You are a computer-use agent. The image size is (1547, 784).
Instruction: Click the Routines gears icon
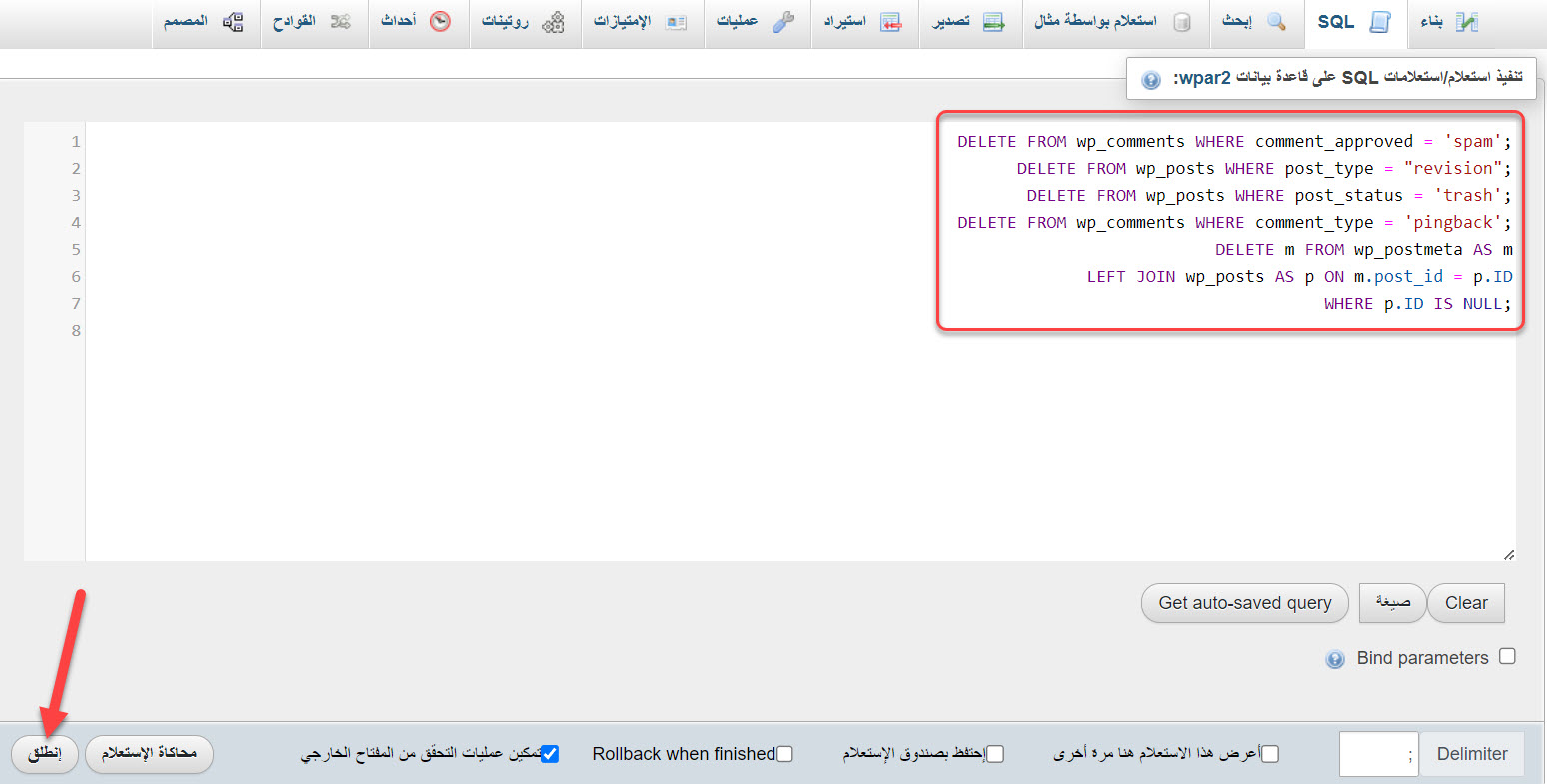tap(553, 22)
